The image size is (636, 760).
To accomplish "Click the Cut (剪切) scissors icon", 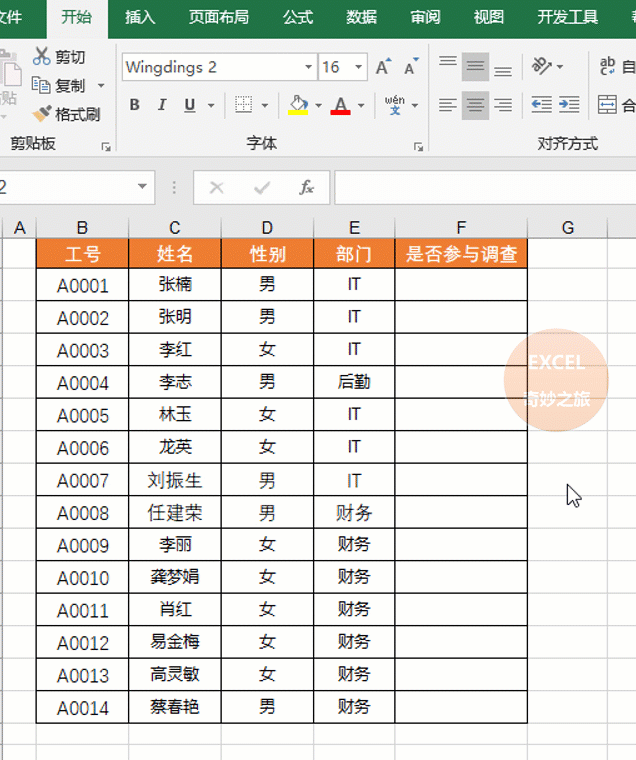I will point(41,57).
